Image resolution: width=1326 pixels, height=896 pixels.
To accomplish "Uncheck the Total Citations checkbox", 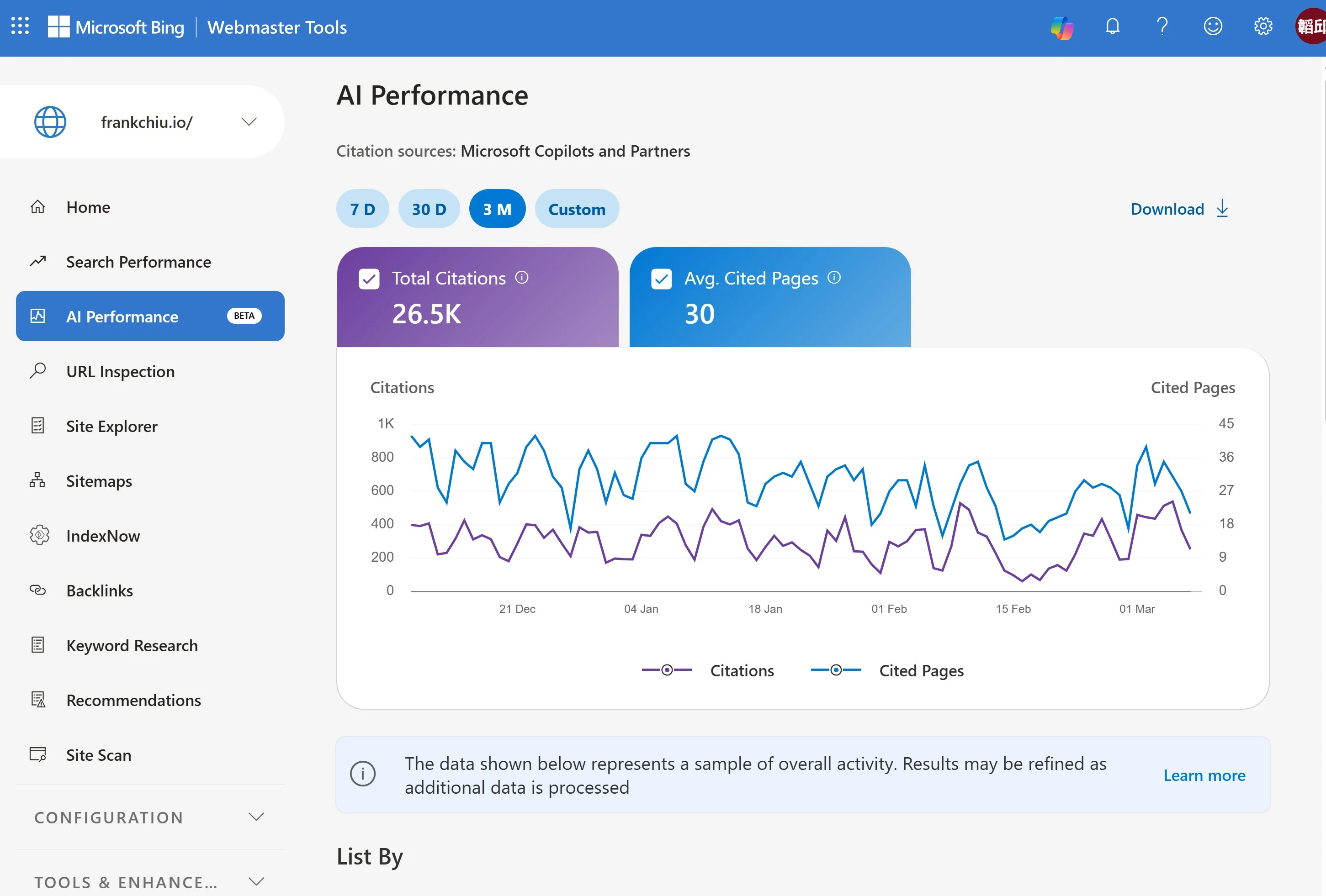I will (x=369, y=279).
